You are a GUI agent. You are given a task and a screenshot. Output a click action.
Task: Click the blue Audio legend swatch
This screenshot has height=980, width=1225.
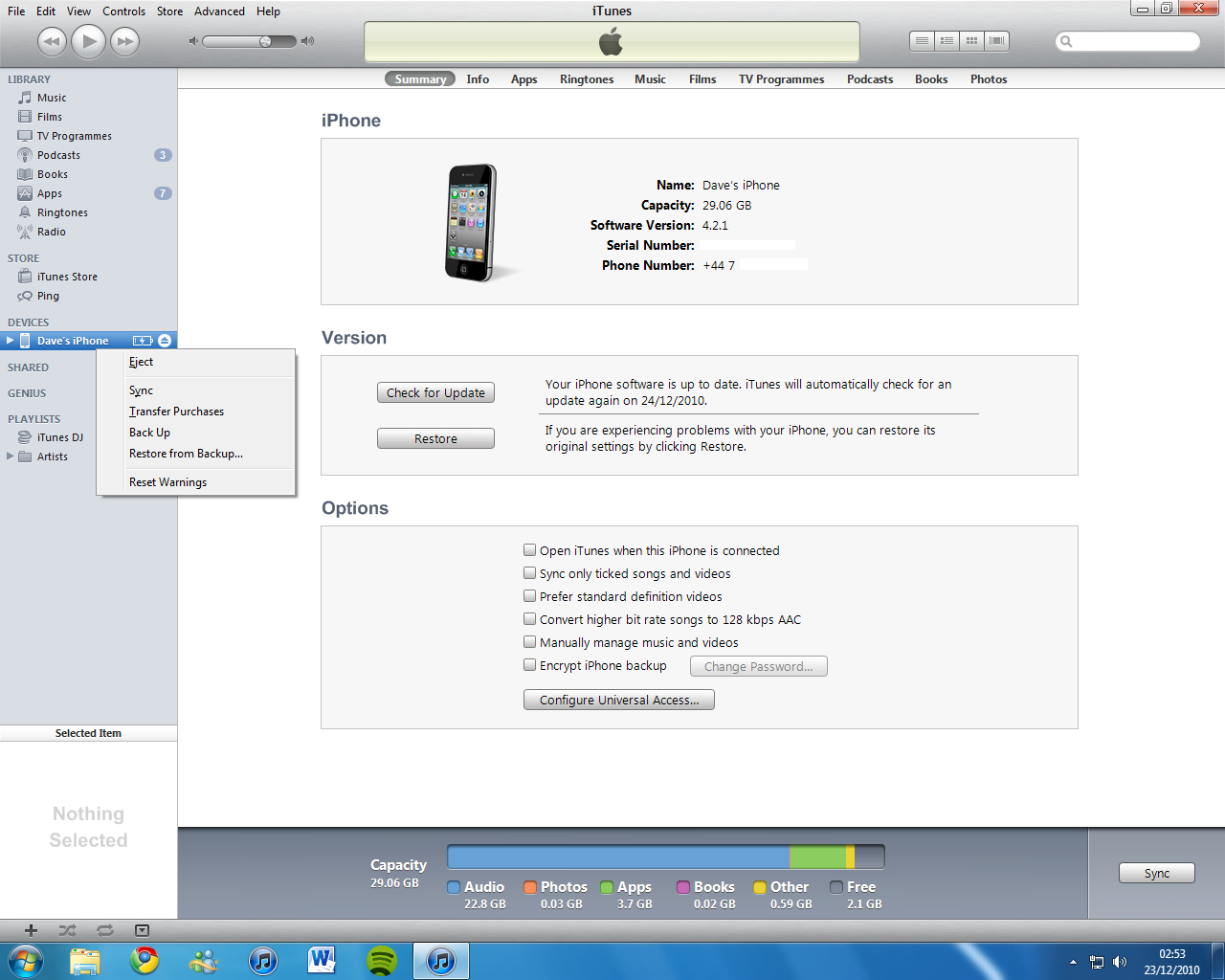(454, 887)
